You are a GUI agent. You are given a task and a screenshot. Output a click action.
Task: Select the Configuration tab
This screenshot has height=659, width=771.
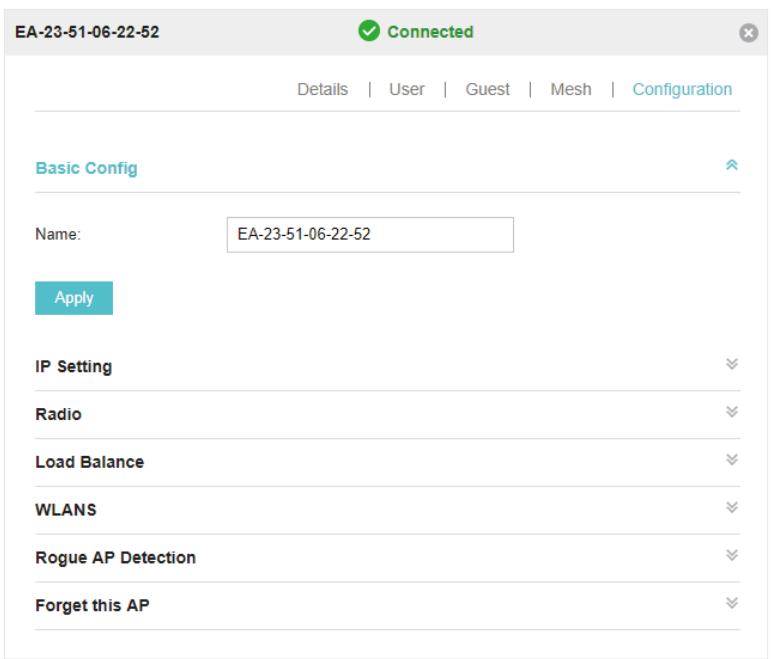(x=682, y=90)
